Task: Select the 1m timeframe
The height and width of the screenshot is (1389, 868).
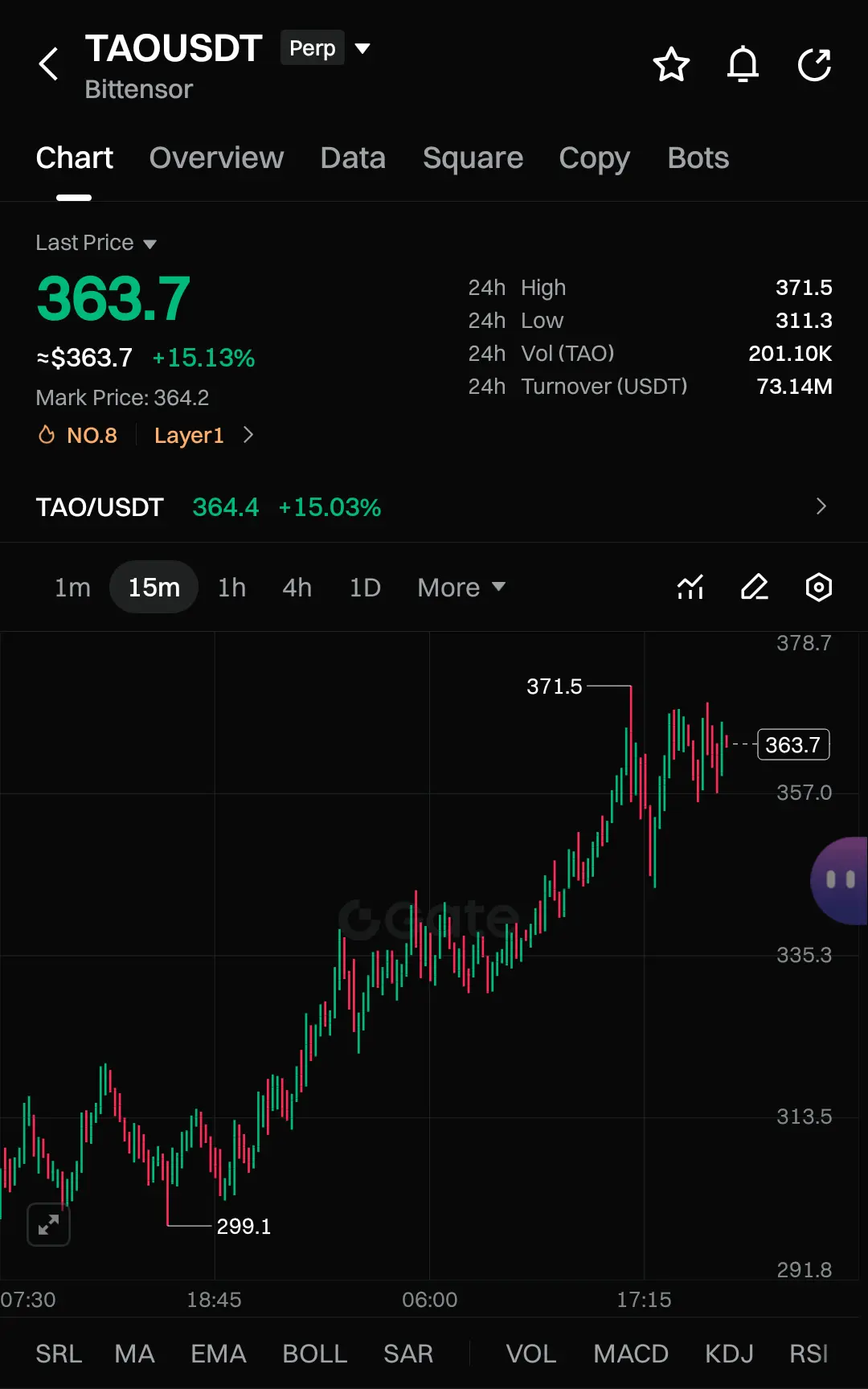Action: 72,588
